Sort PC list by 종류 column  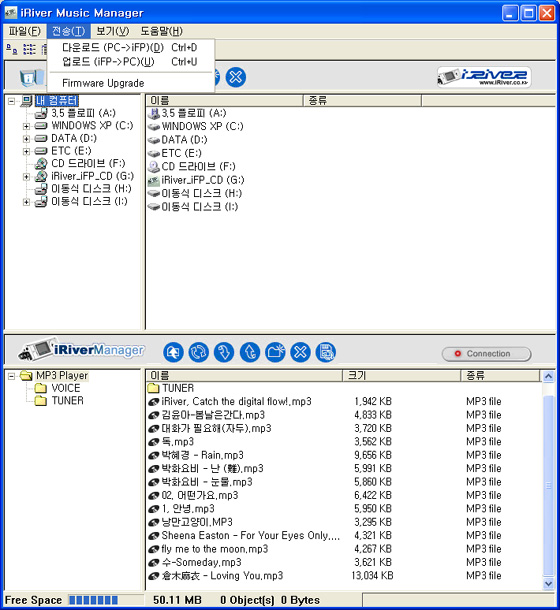pos(362,101)
